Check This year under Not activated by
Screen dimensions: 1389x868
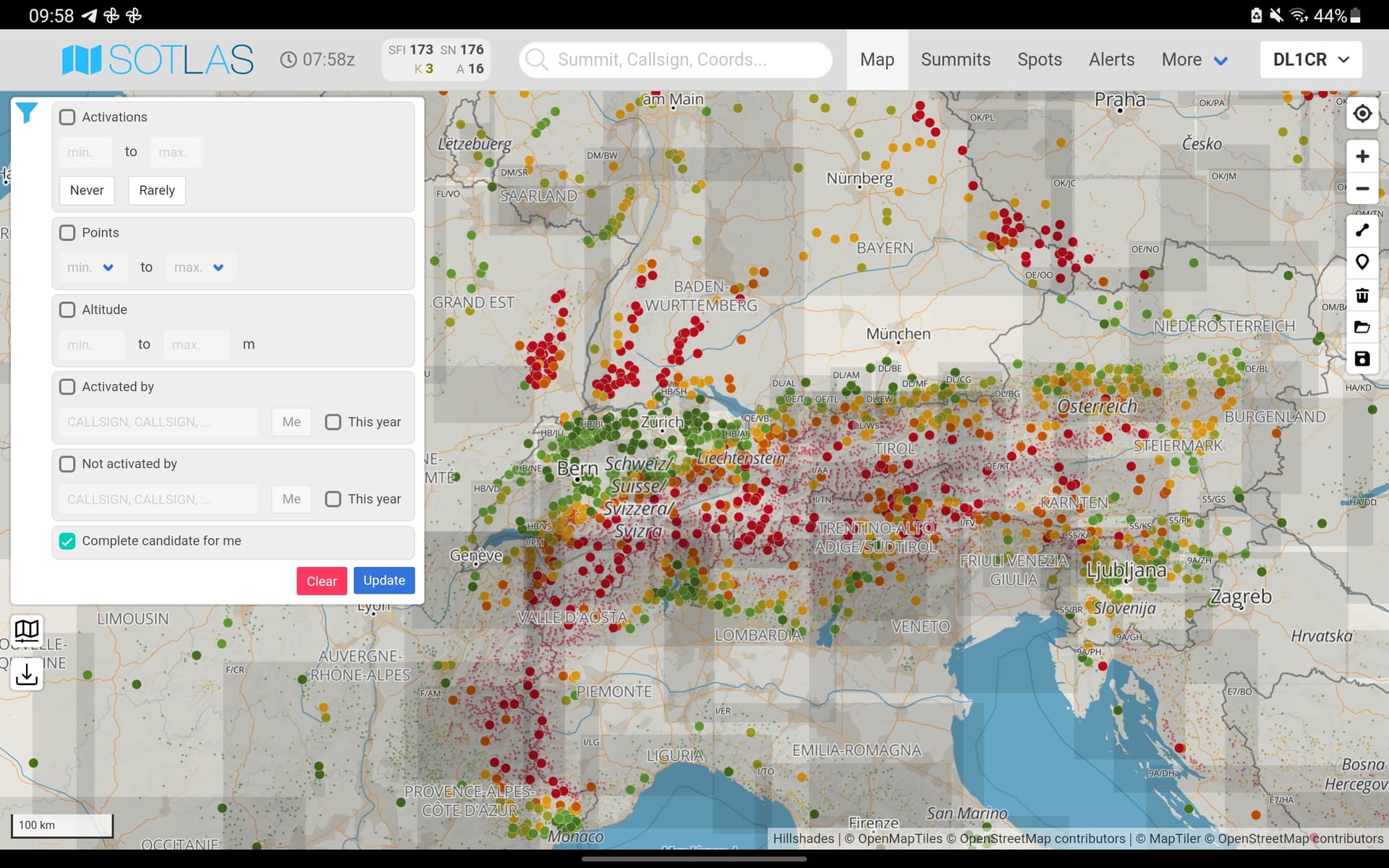[x=333, y=499]
